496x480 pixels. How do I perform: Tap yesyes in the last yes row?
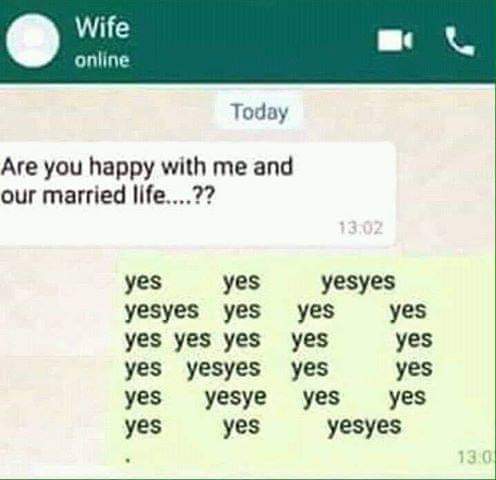coord(364,427)
